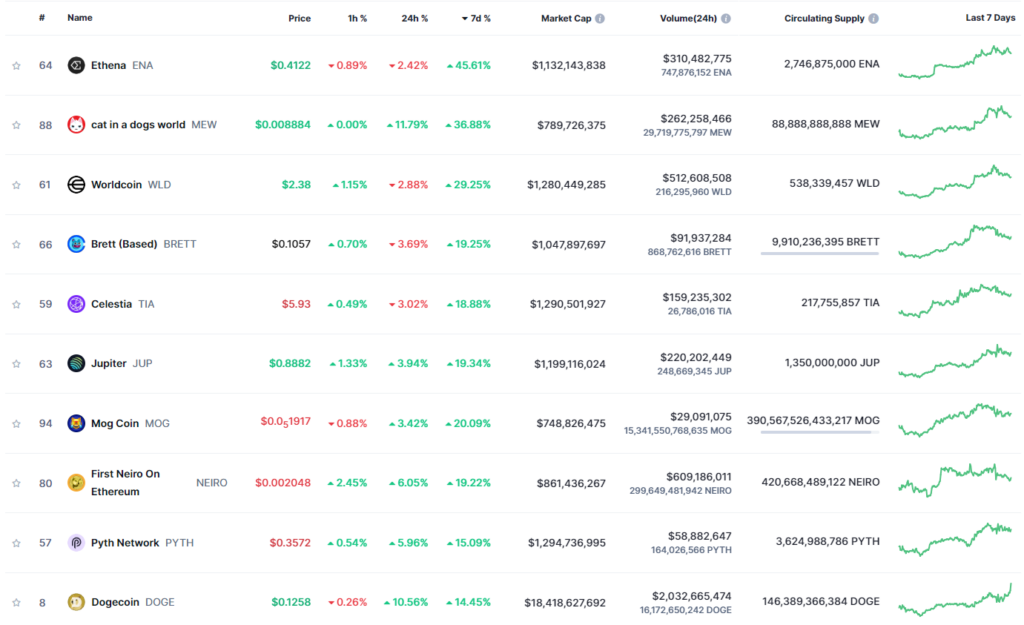Open the Brett 7-day sparkline chart
Screen dimensions: 1024x625
tap(955, 241)
